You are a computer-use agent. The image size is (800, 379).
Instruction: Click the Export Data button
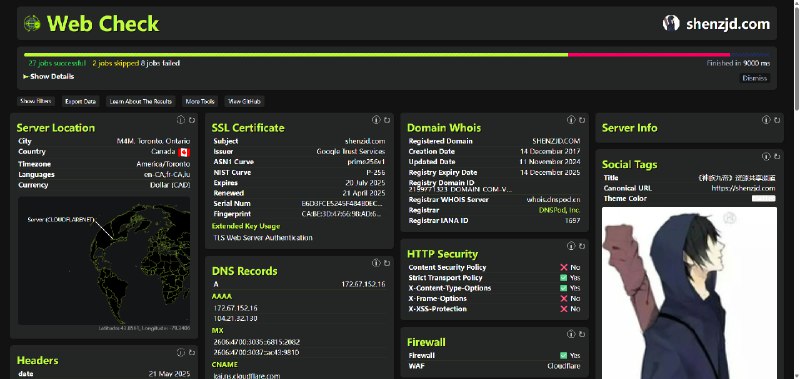(x=81, y=102)
